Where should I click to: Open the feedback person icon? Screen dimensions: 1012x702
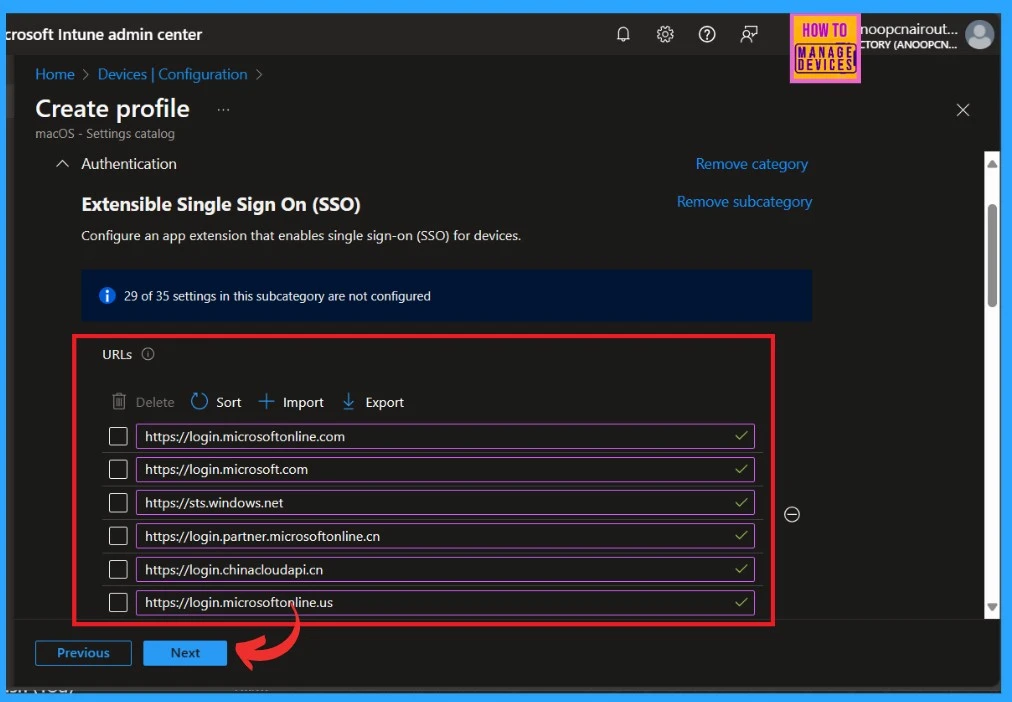(749, 34)
